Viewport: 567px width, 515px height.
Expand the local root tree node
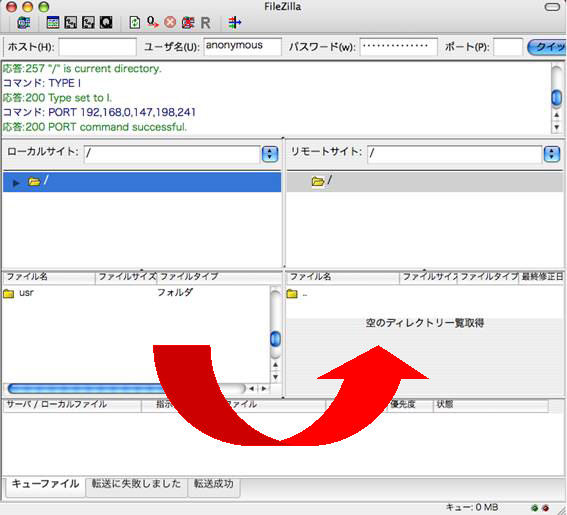(x=16, y=183)
